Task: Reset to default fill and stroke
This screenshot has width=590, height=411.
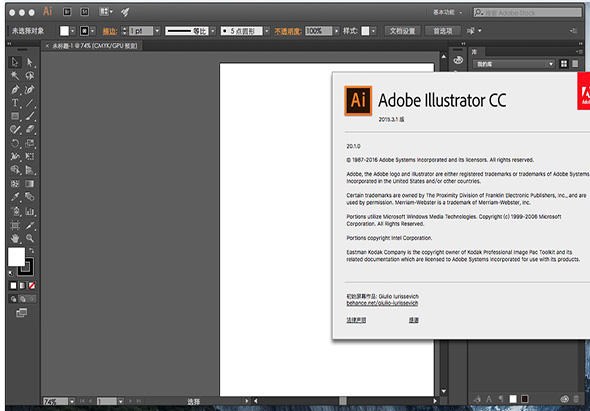Action: pos(11,273)
